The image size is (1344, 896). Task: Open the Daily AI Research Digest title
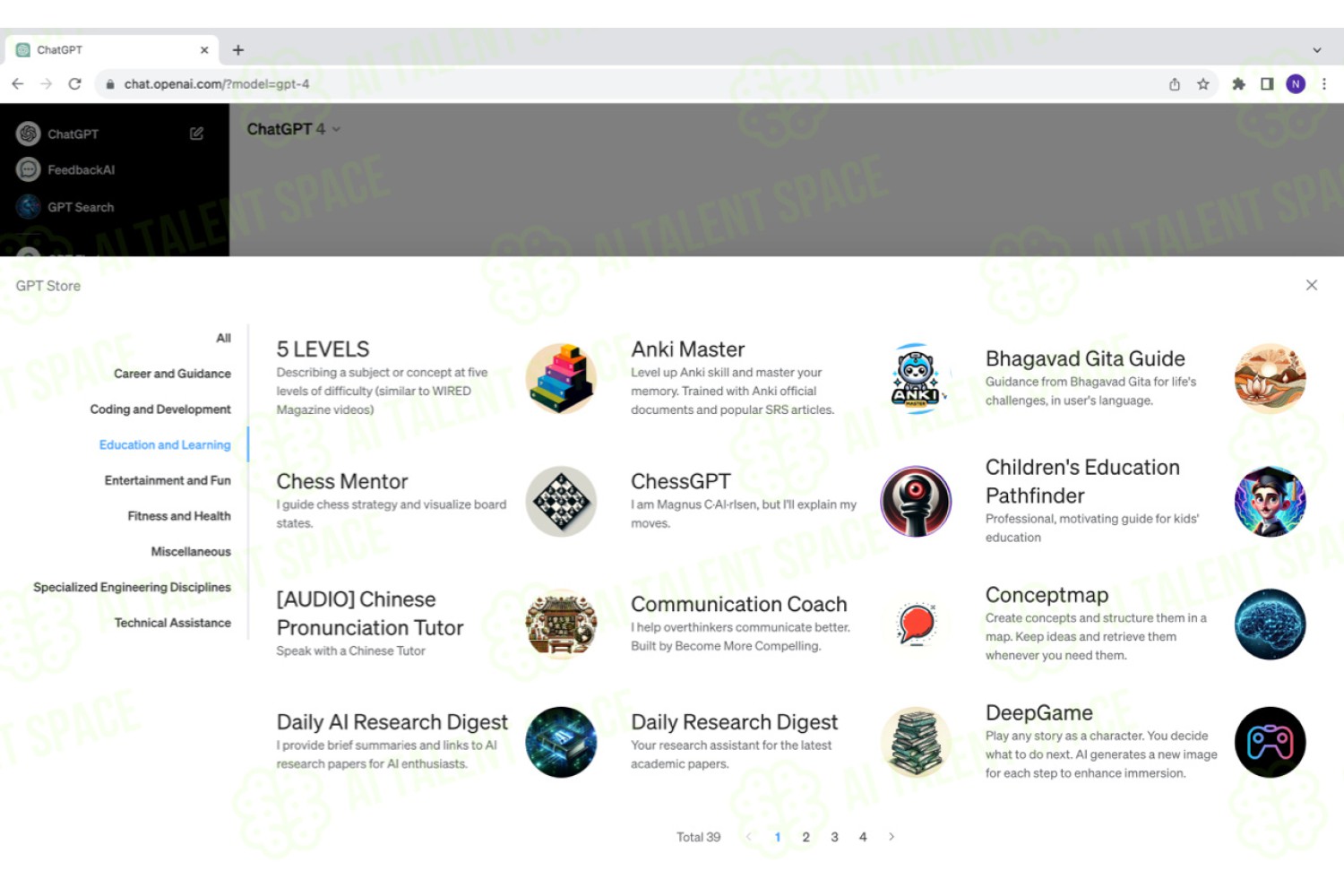coord(392,722)
